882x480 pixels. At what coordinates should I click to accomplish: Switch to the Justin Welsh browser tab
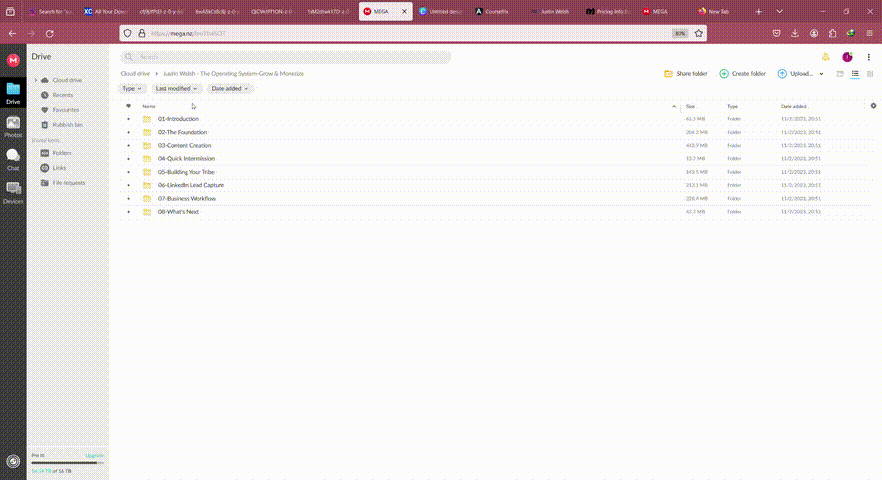coord(552,11)
